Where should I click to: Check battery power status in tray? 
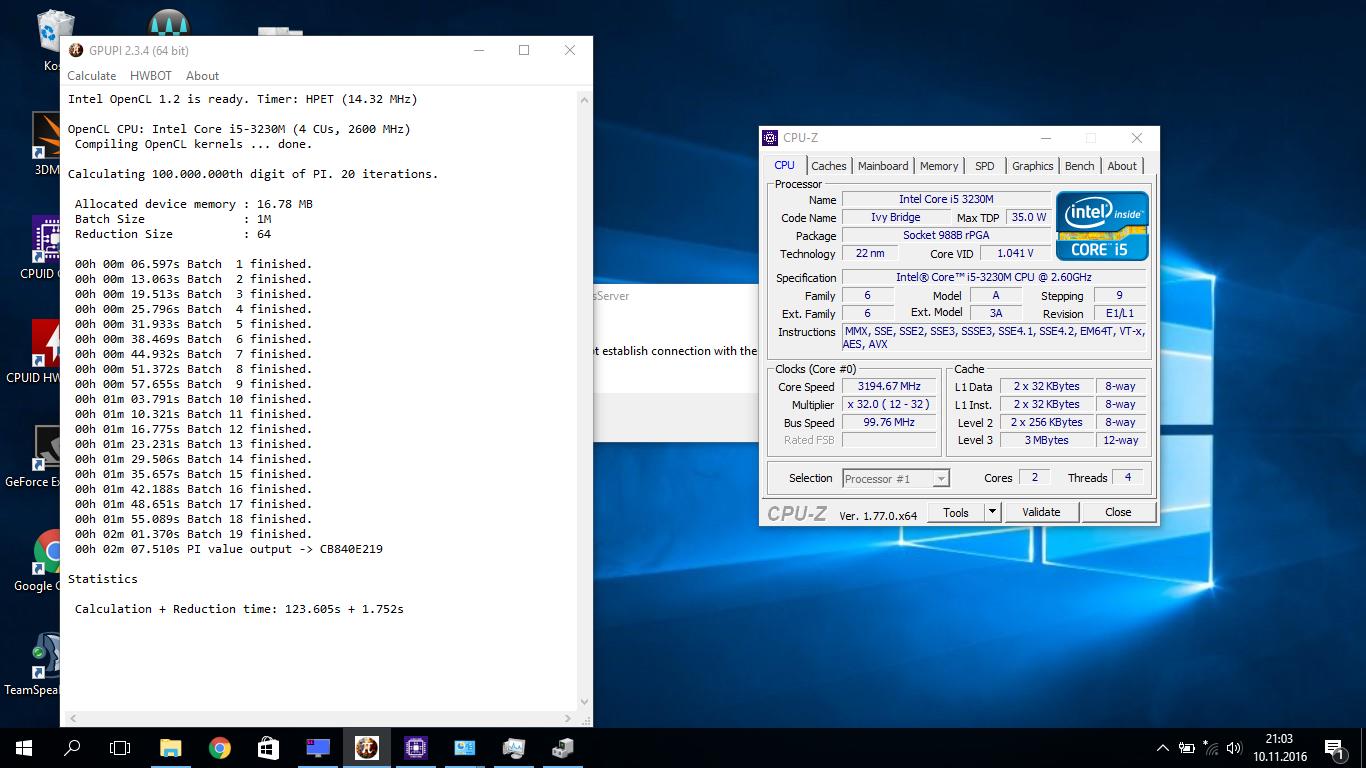[1187, 747]
